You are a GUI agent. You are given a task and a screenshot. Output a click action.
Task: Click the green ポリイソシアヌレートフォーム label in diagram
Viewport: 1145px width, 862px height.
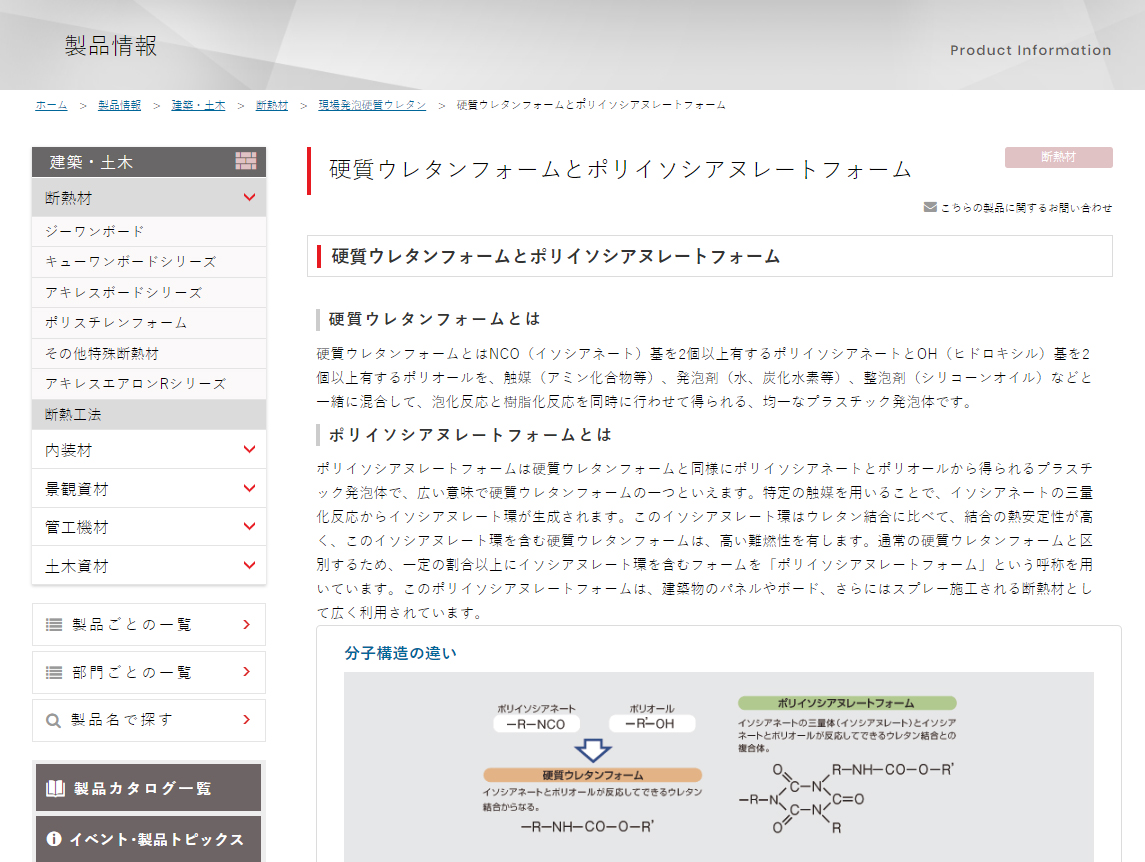click(846, 703)
